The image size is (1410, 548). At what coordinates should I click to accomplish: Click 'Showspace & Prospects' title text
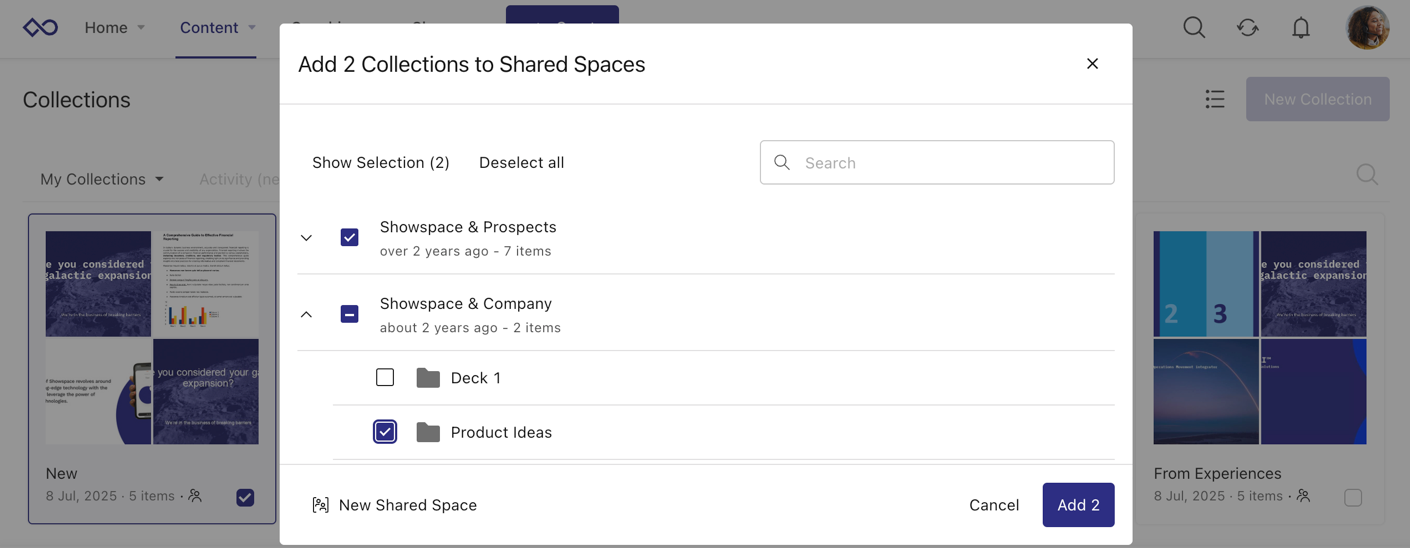[468, 227]
